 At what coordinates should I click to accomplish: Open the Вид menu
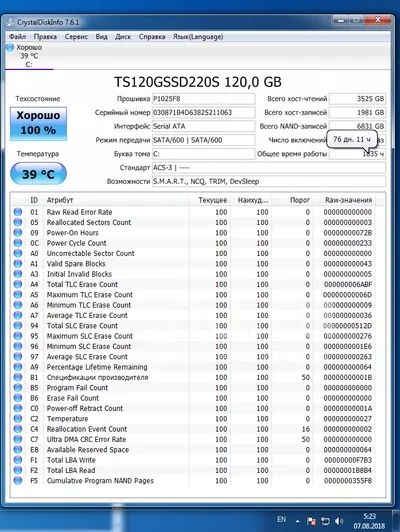pos(101,37)
